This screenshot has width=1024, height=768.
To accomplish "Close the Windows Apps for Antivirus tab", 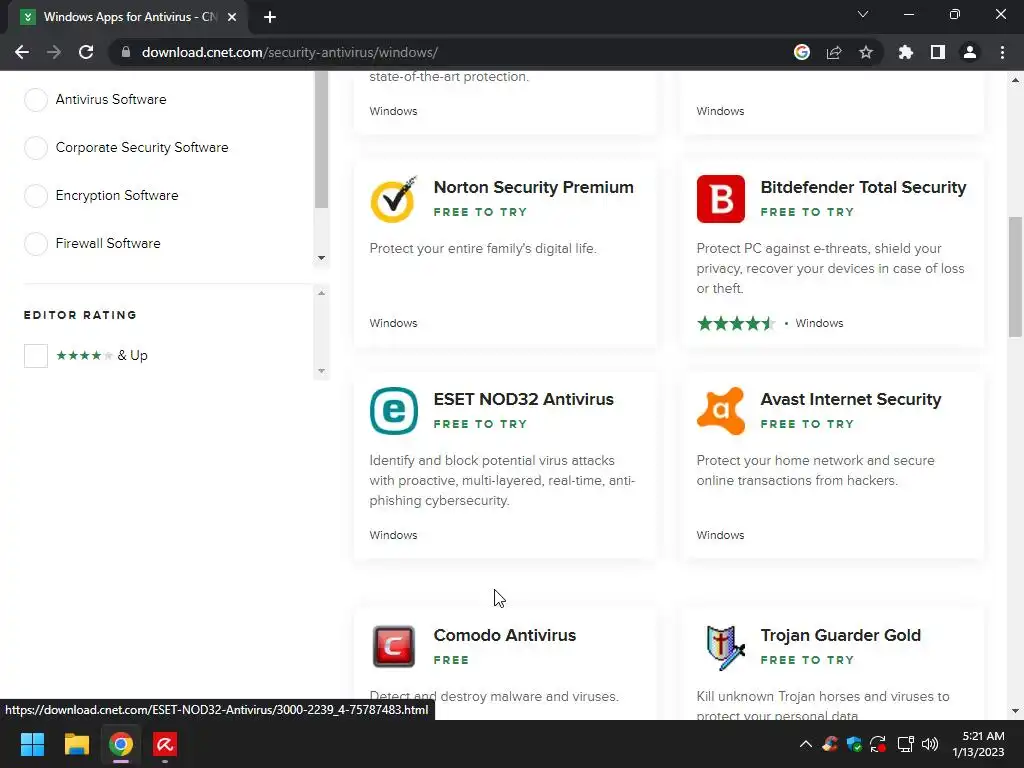I will [x=232, y=17].
